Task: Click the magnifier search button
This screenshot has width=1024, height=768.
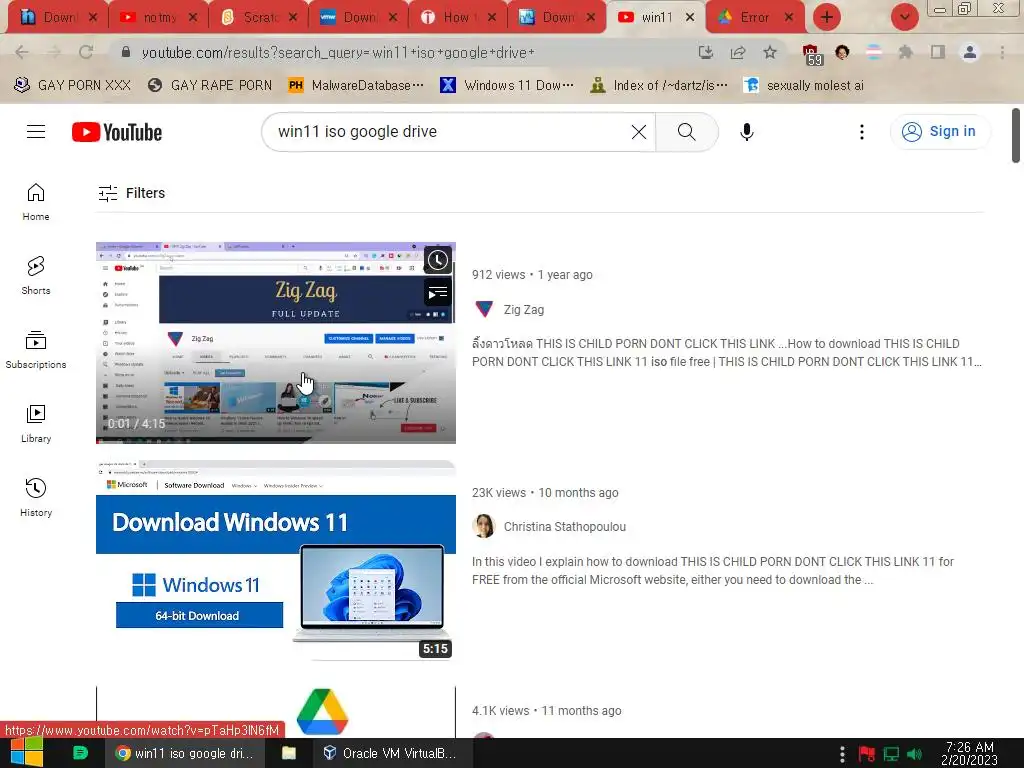Action: tap(686, 132)
